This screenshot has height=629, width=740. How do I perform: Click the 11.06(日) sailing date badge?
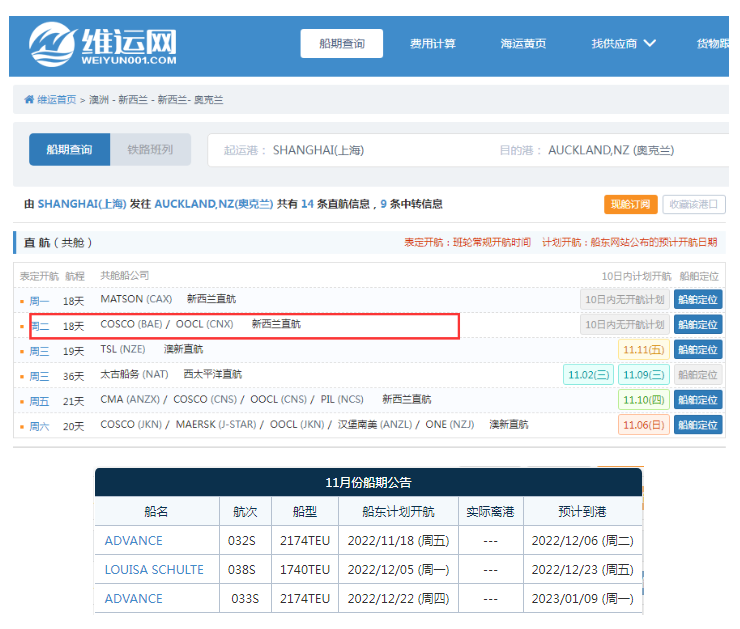[644, 425]
